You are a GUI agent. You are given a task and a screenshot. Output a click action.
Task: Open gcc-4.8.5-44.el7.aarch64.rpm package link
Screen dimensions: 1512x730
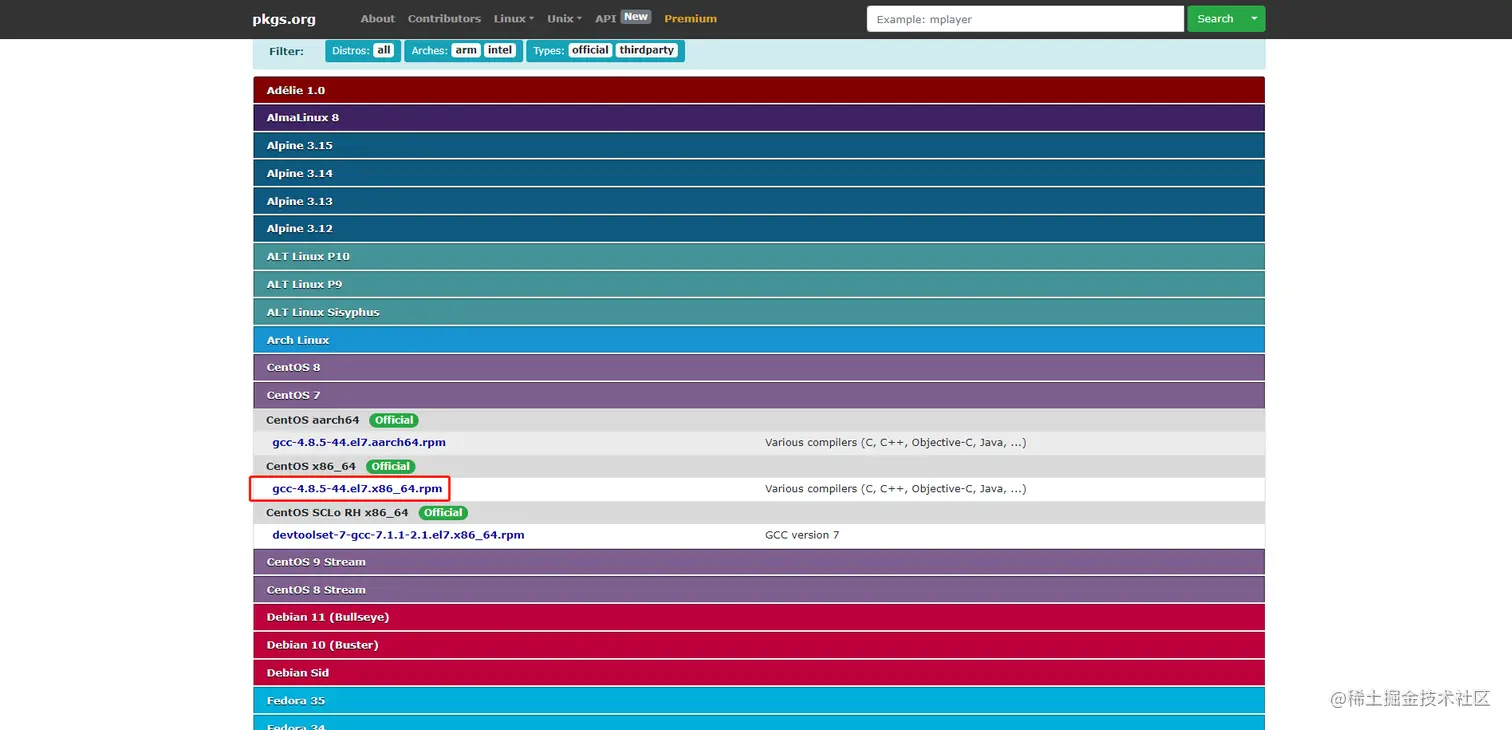pos(359,442)
